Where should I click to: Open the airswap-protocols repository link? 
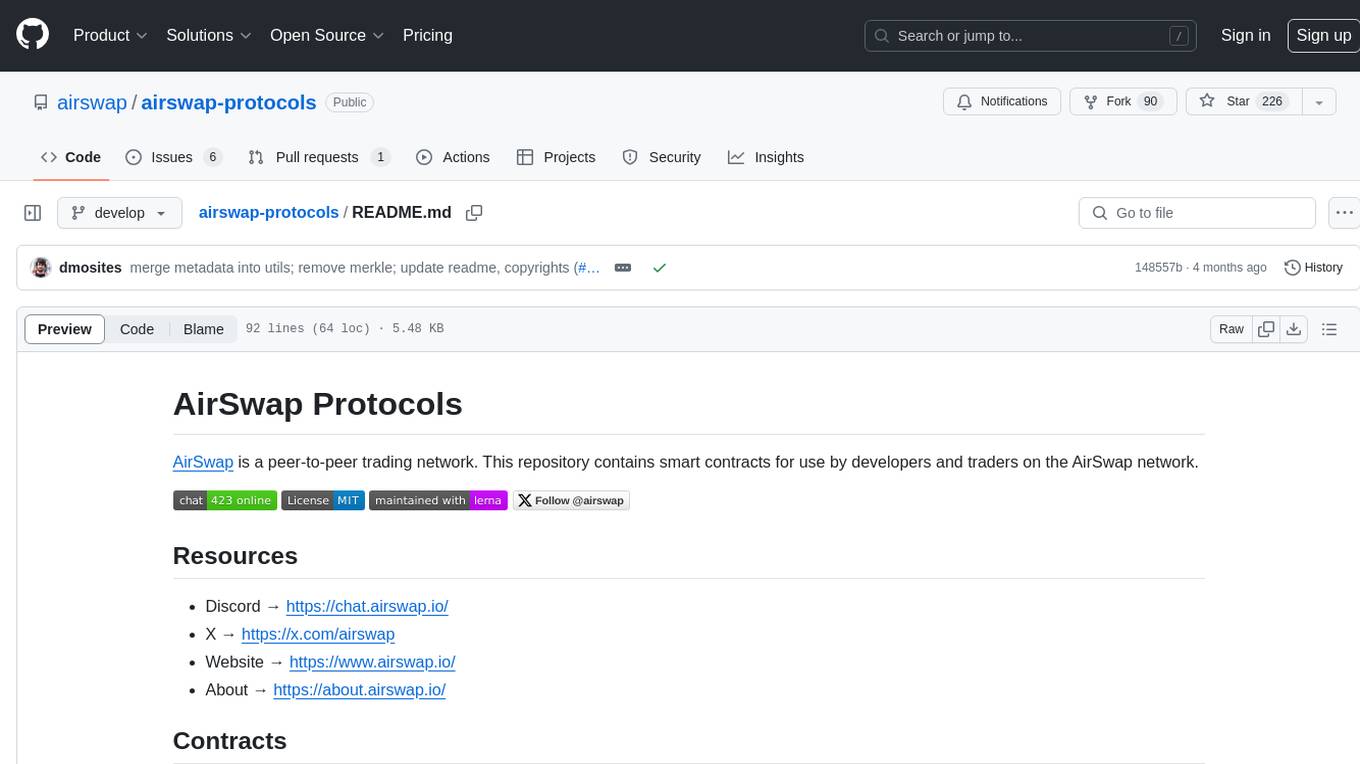(229, 103)
